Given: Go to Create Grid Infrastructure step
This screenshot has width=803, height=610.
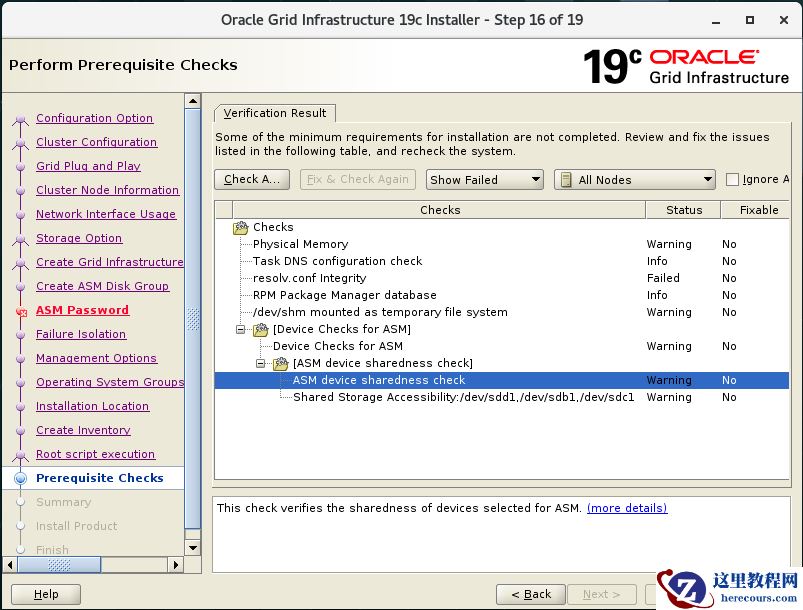Looking at the screenshot, I should 110,262.
